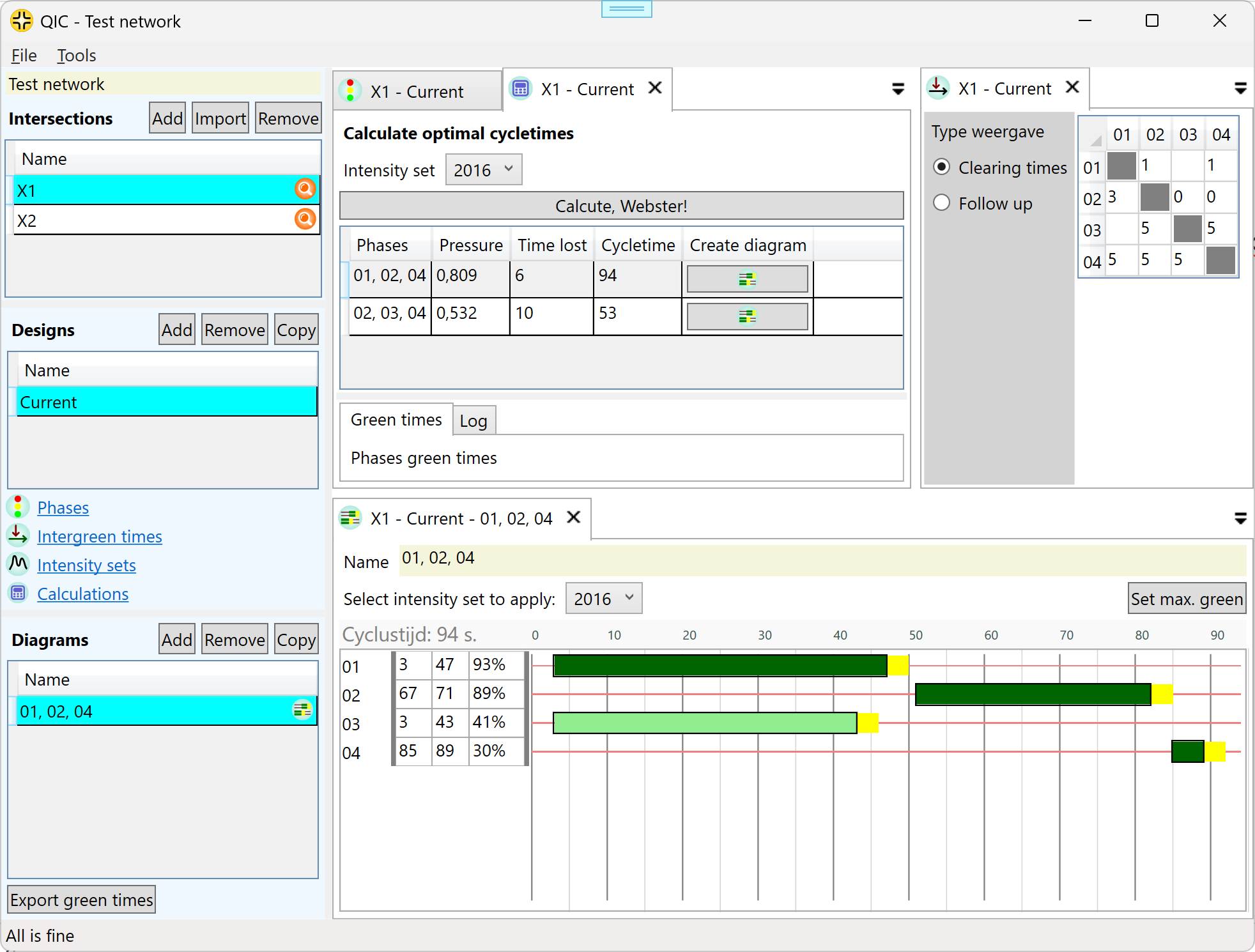Switch to the Green times tab
Screen dimensions: 1255x952
pos(396,420)
